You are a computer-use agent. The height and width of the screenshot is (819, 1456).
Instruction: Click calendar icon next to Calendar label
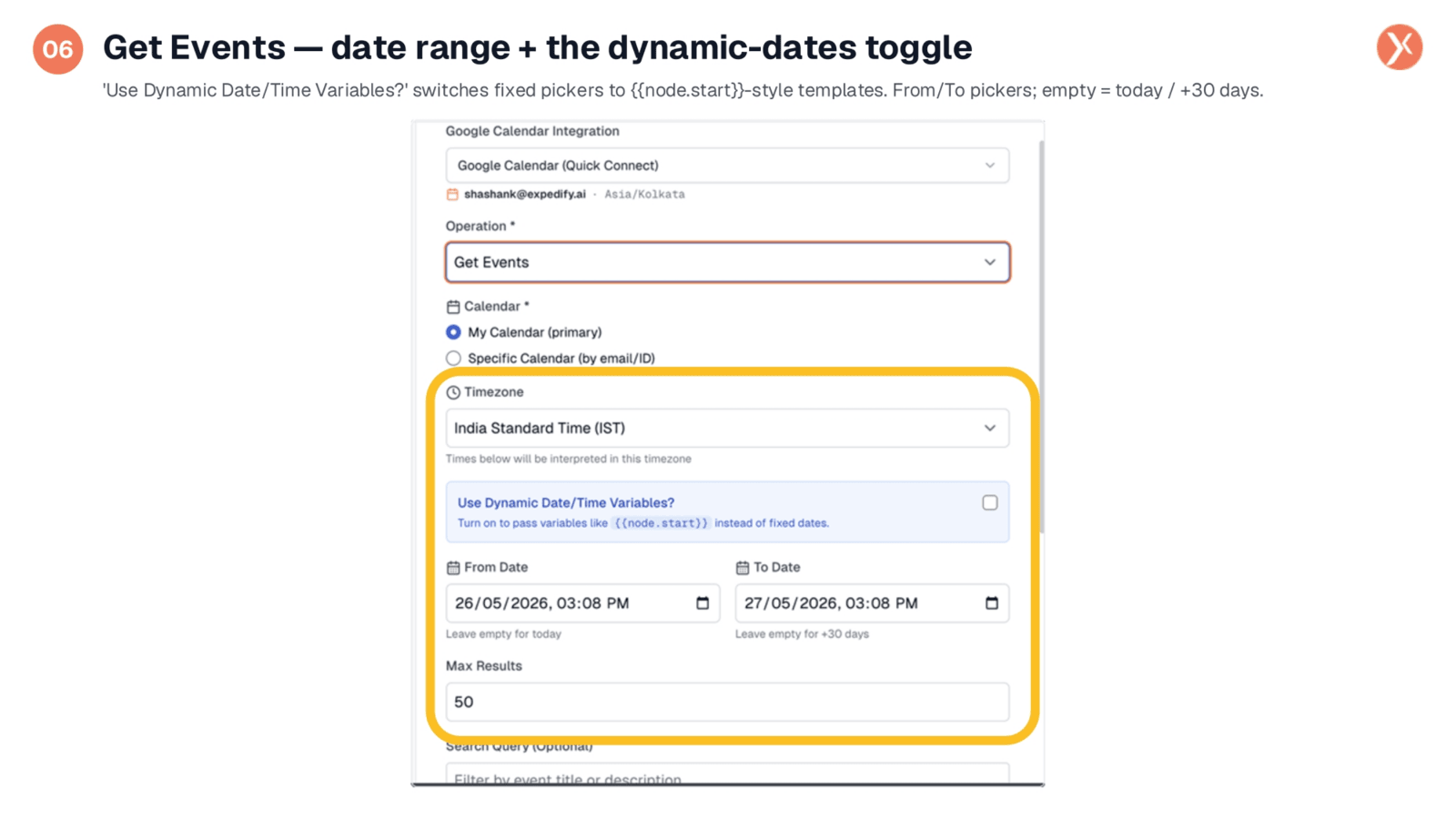(453, 307)
